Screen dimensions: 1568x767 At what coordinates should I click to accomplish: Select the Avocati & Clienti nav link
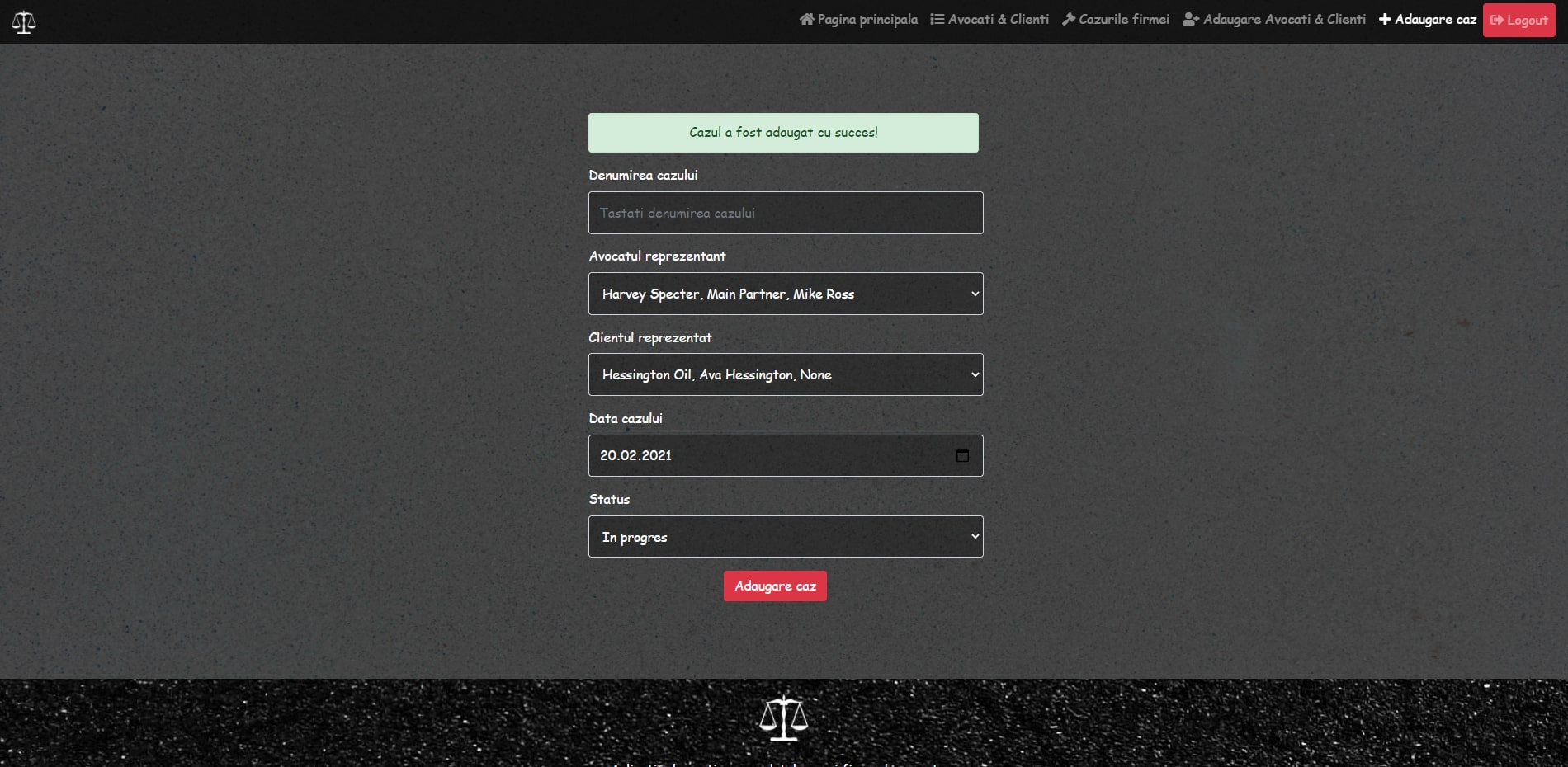[x=998, y=19]
